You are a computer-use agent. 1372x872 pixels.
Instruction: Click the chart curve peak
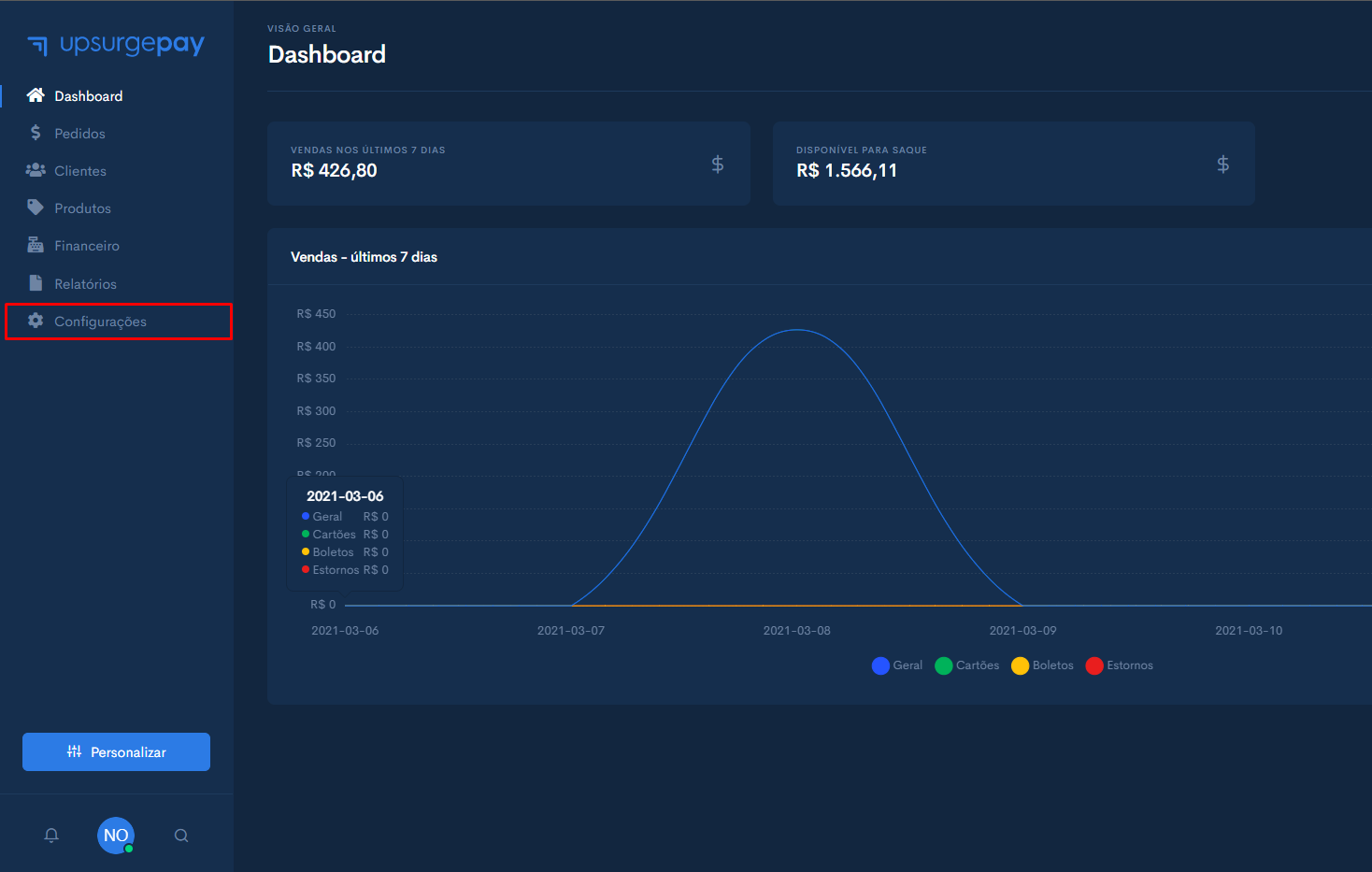tap(797, 330)
